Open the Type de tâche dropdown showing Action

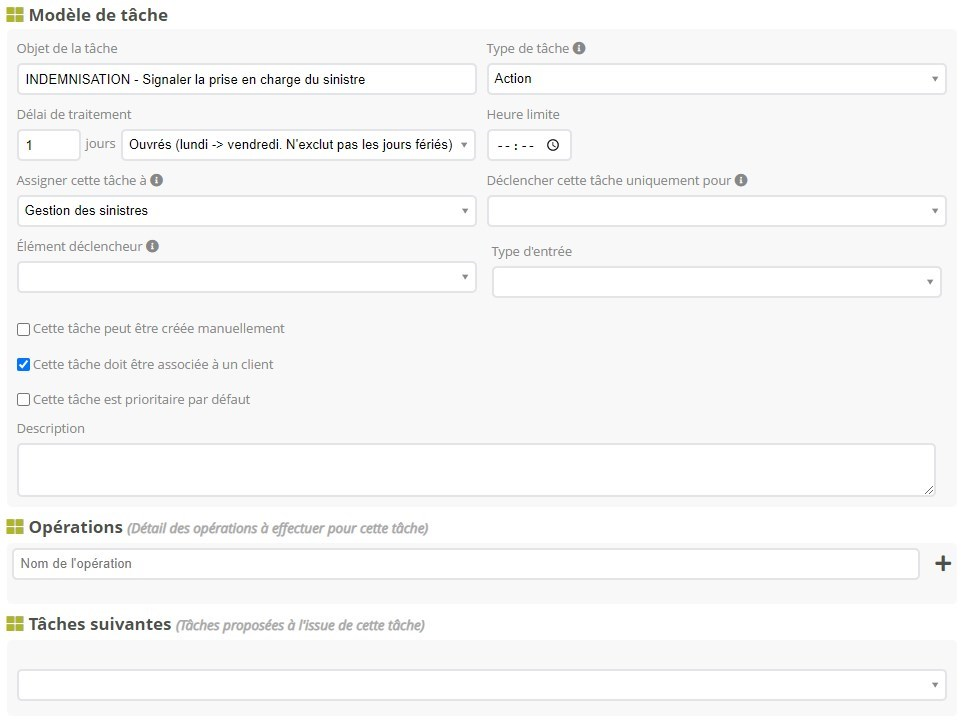click(716, 79)
